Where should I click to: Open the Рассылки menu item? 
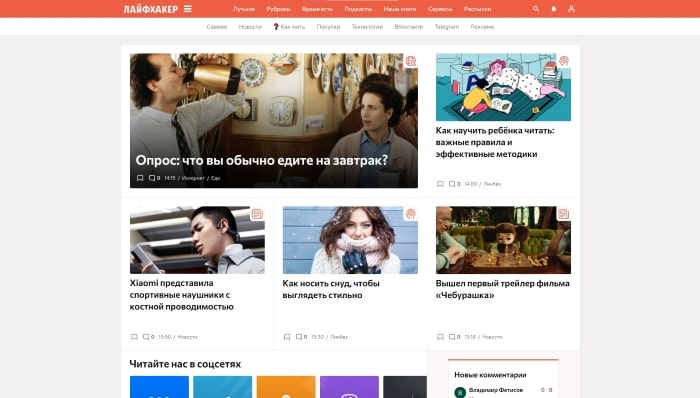(477, 9)
